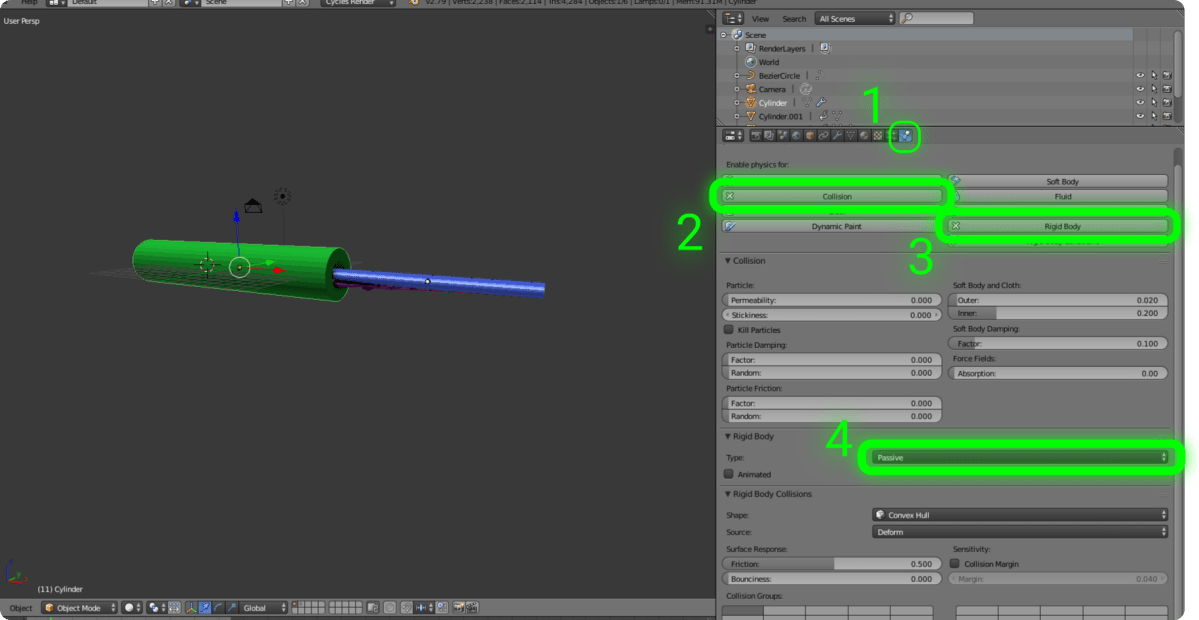Click restrict-render camera icon on Cylinder row
The image size is (1199, 620).
click(x=1167, y=102)
